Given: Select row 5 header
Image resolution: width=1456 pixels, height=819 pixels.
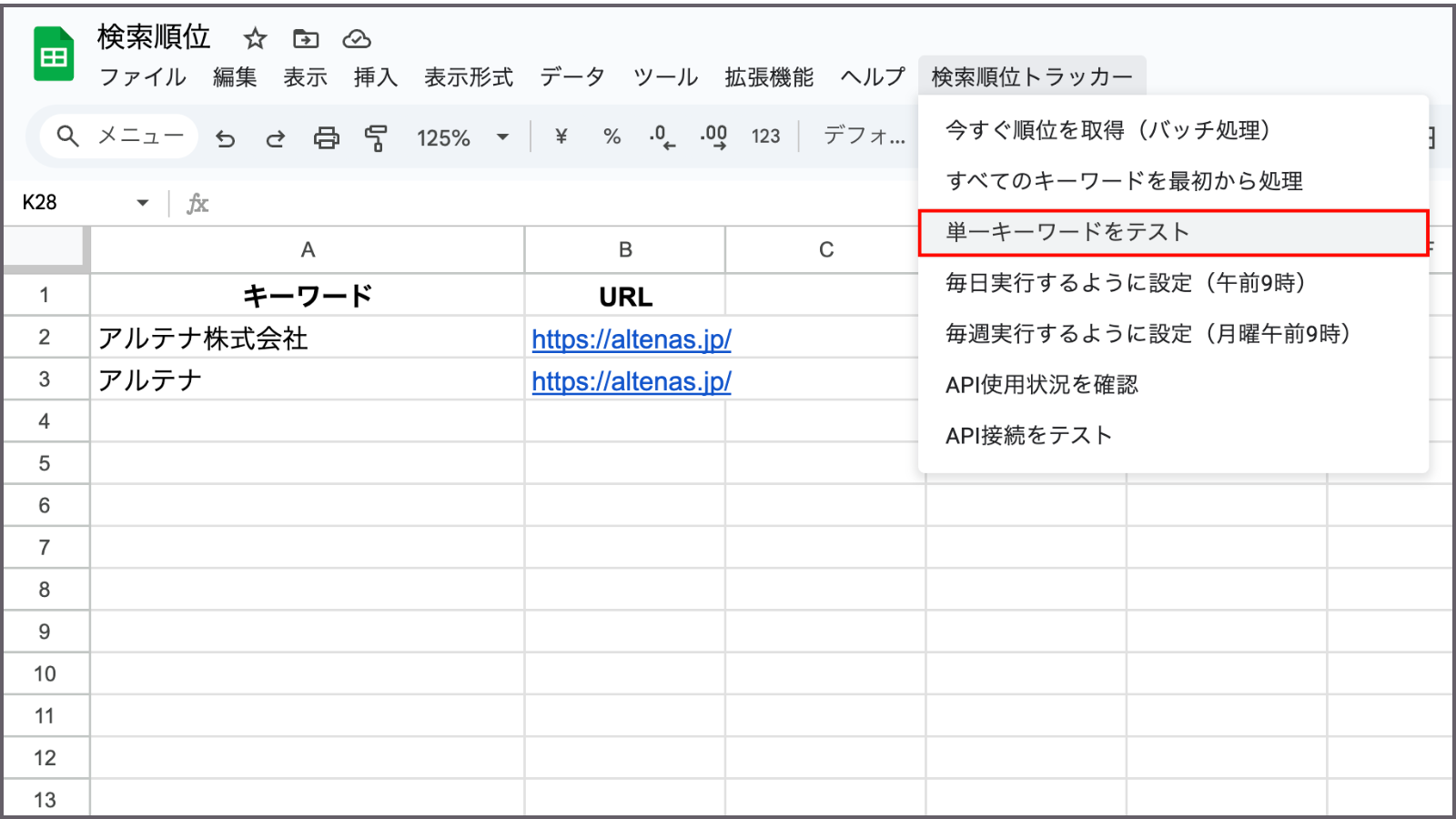Looking at the screenshot, I should pyautogui.click(x=45, y=463).
